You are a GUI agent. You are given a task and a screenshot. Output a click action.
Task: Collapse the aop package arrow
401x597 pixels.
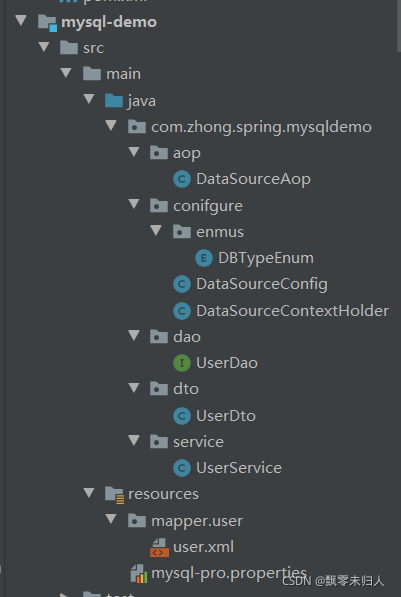(134, 152)
